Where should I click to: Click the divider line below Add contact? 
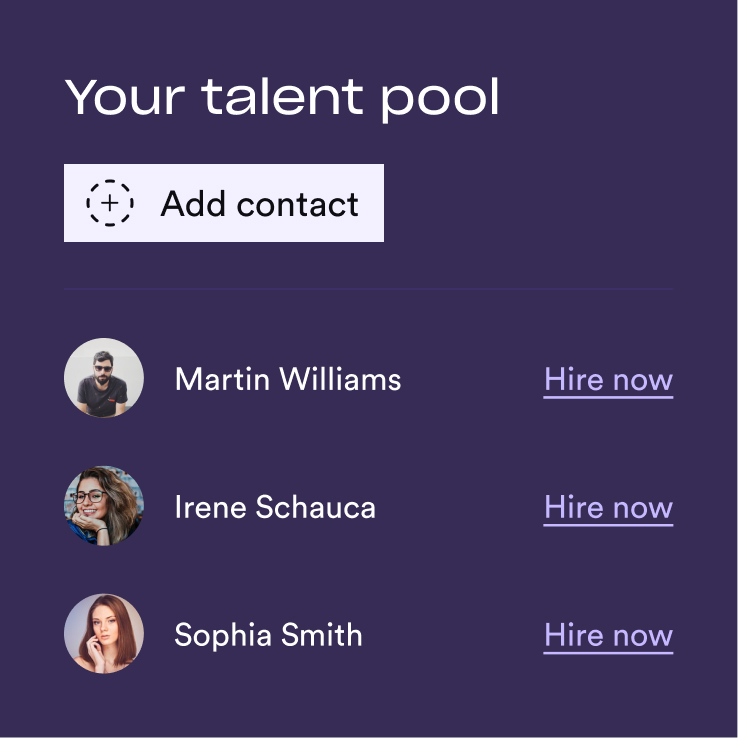coord(368,290)
